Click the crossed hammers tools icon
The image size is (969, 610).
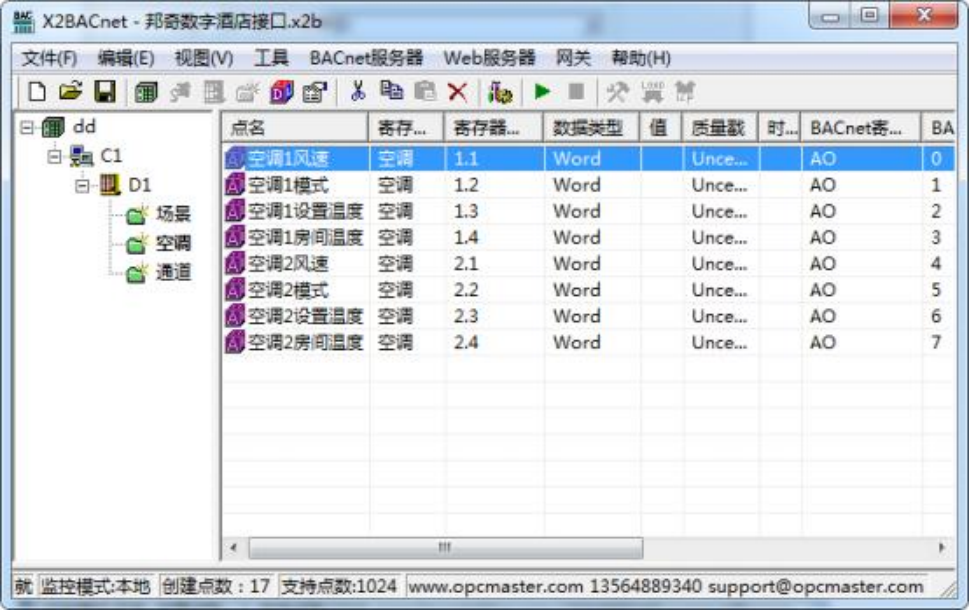click(617, 93)
